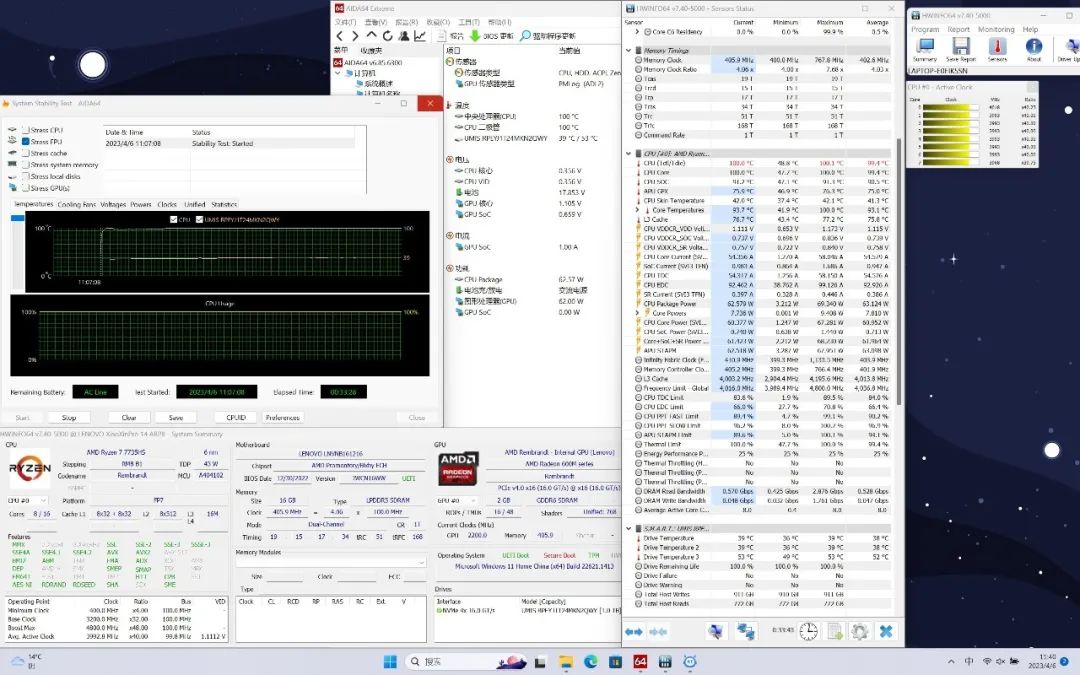
Task: Click the blue expand arrows in HWiNFO sensor bar
Action: (634, 632)
